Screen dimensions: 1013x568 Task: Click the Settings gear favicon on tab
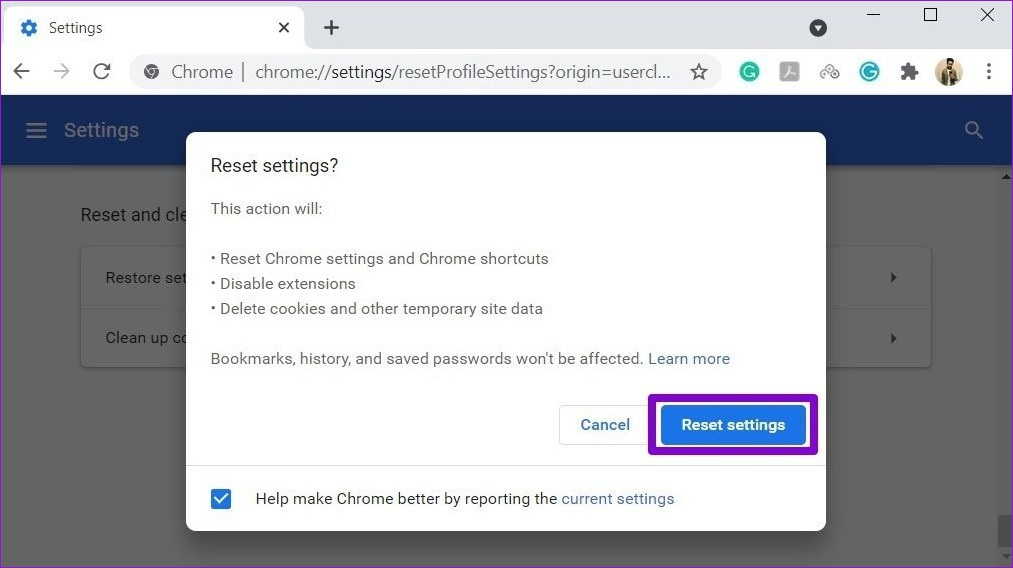(28, 28)
